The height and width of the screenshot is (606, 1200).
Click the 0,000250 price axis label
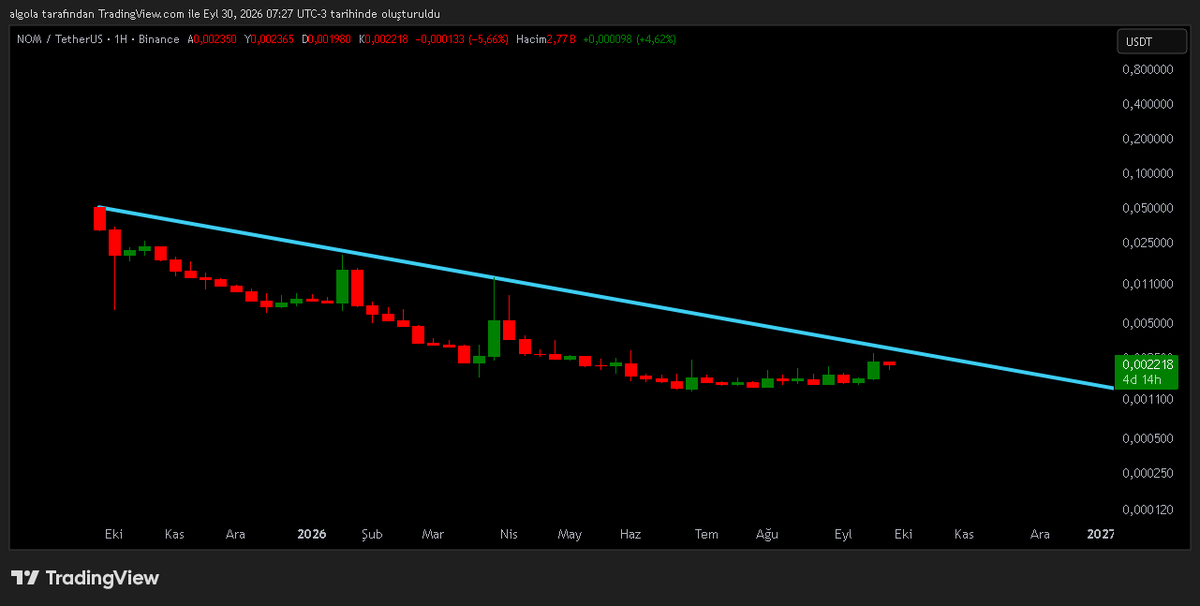[x=1147, y=474]
